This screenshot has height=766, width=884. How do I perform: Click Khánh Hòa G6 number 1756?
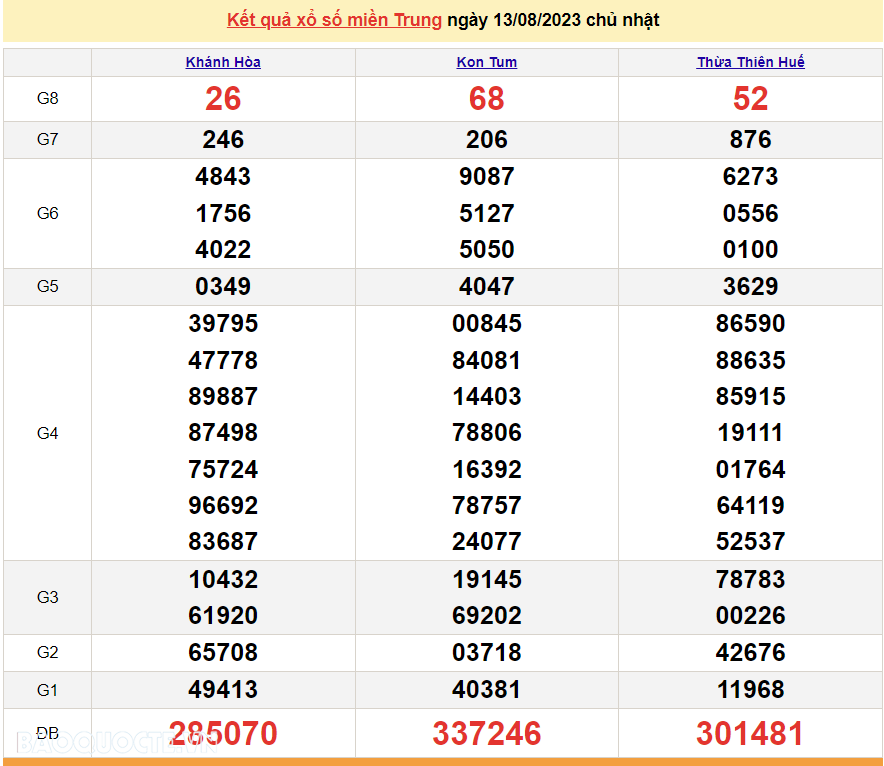(223, 213)
